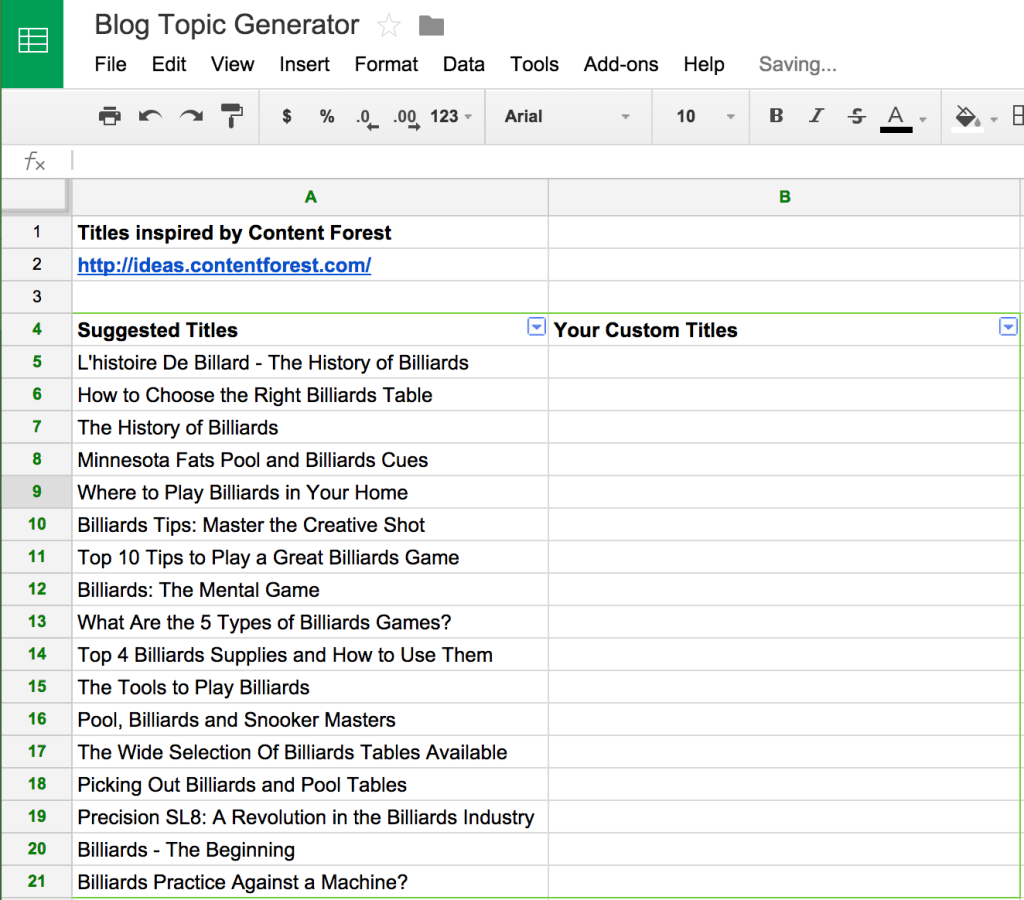
Task: Format as percent
Action: click(327, 116)
